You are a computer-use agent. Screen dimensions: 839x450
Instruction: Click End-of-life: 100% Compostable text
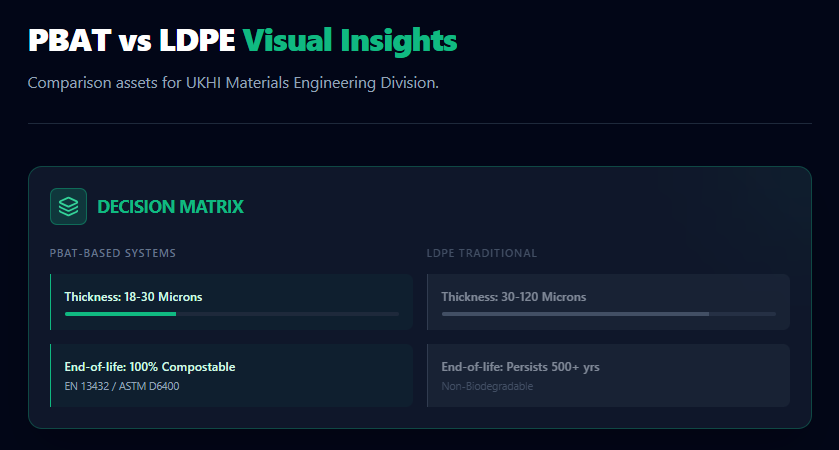[150, 367]
